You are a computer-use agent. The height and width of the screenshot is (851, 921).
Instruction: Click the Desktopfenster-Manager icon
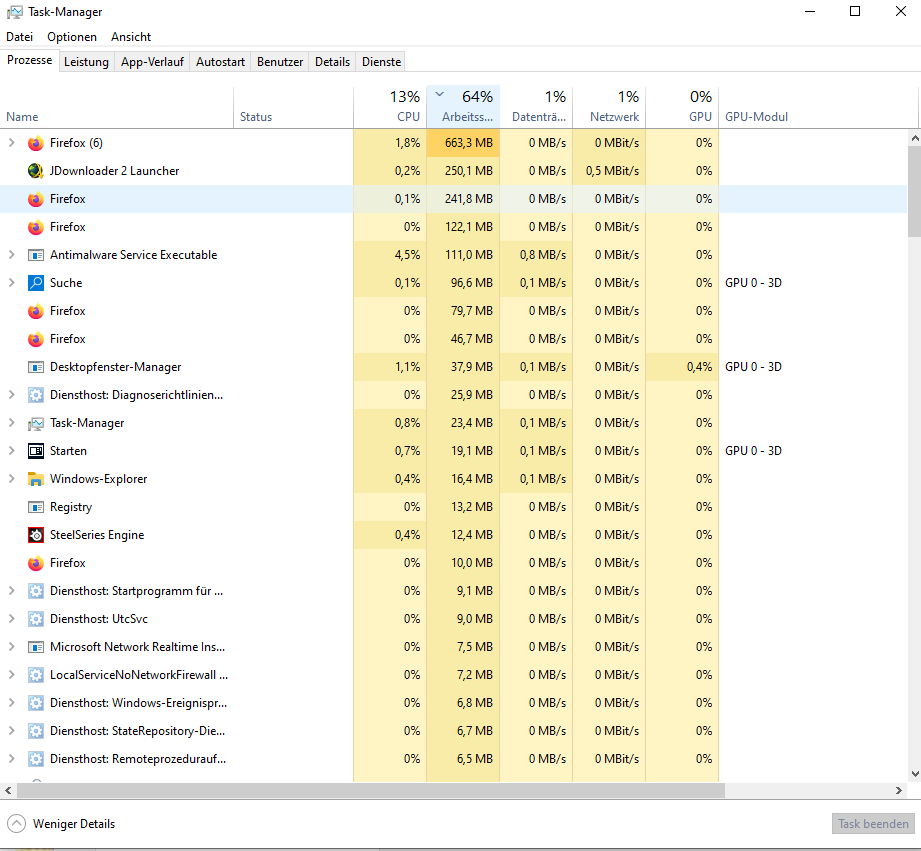click(36, 367)
